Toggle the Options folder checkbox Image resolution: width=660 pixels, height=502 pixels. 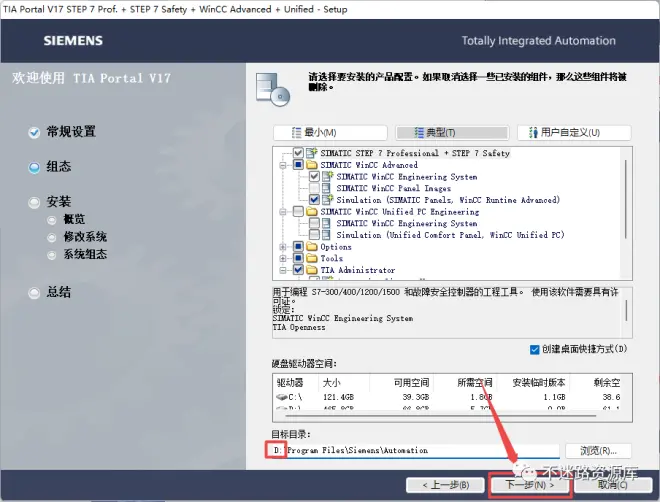click(298, 246)
